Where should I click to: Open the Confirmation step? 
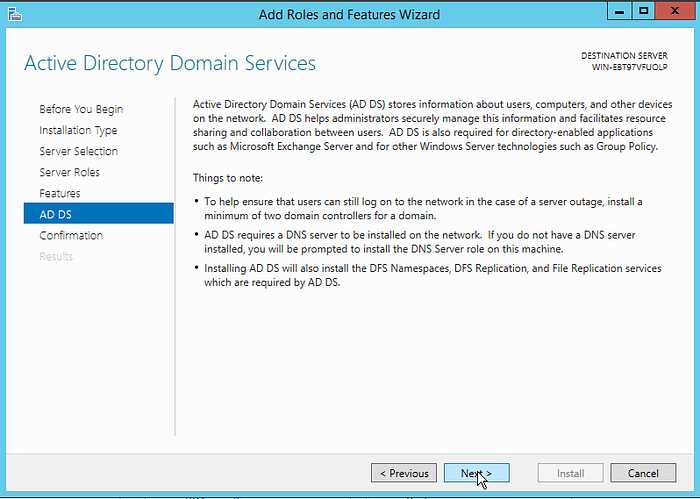[71, 235]
